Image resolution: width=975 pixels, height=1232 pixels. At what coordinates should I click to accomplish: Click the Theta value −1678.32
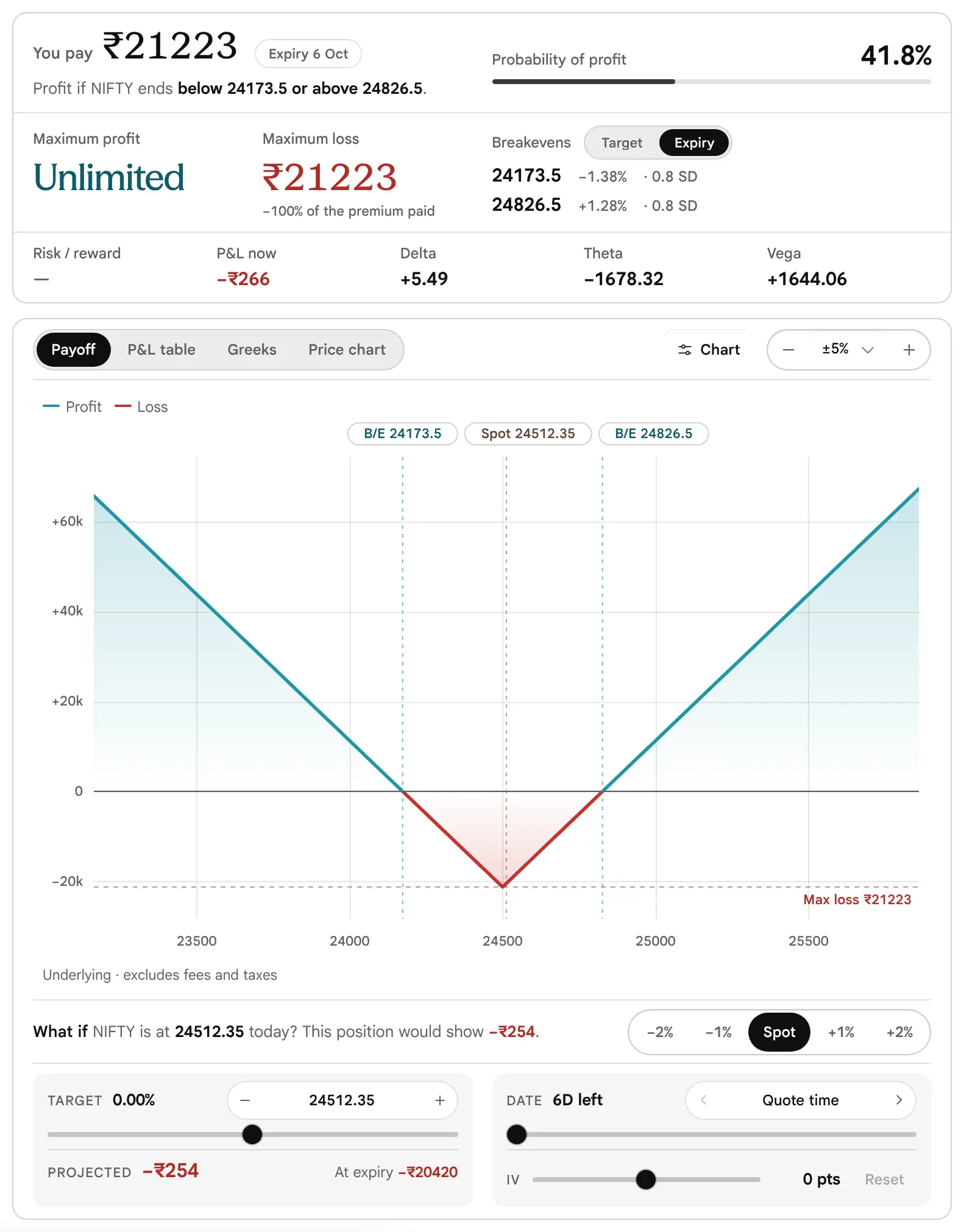pyautogui.click(x=623, y=279)
